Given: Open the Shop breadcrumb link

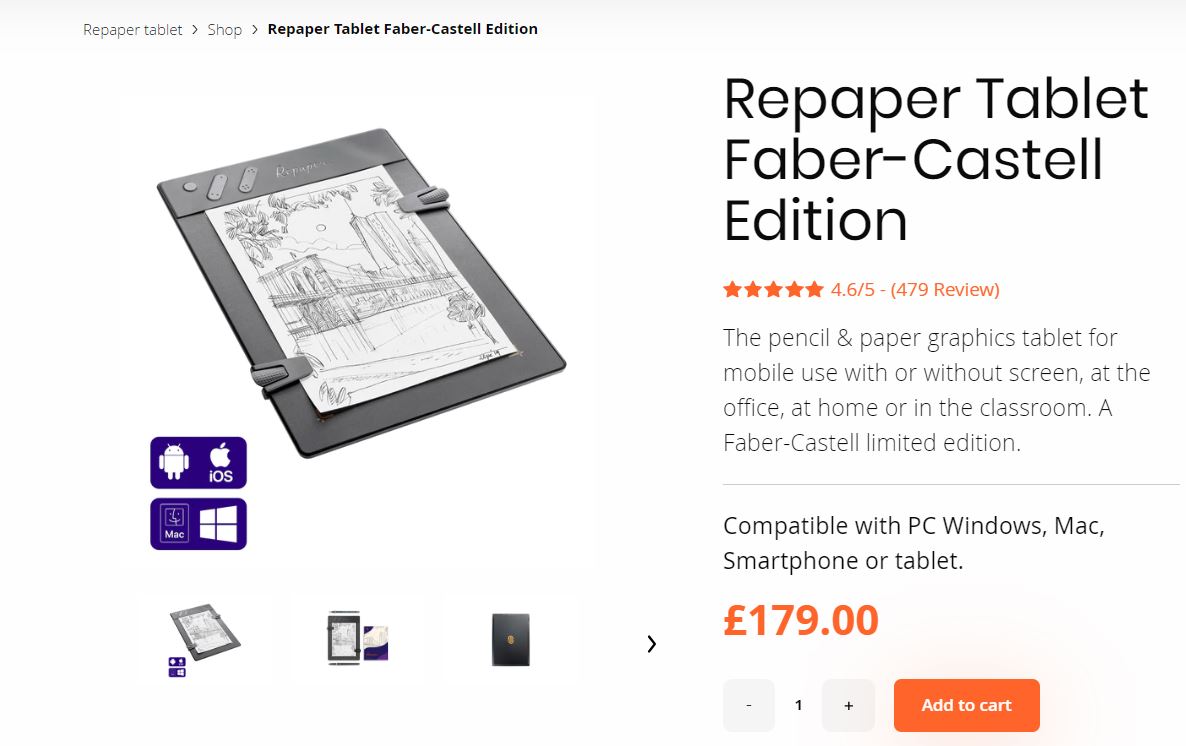Looking at the screenshot, I should pyautogui.click(x=225, y=30).
